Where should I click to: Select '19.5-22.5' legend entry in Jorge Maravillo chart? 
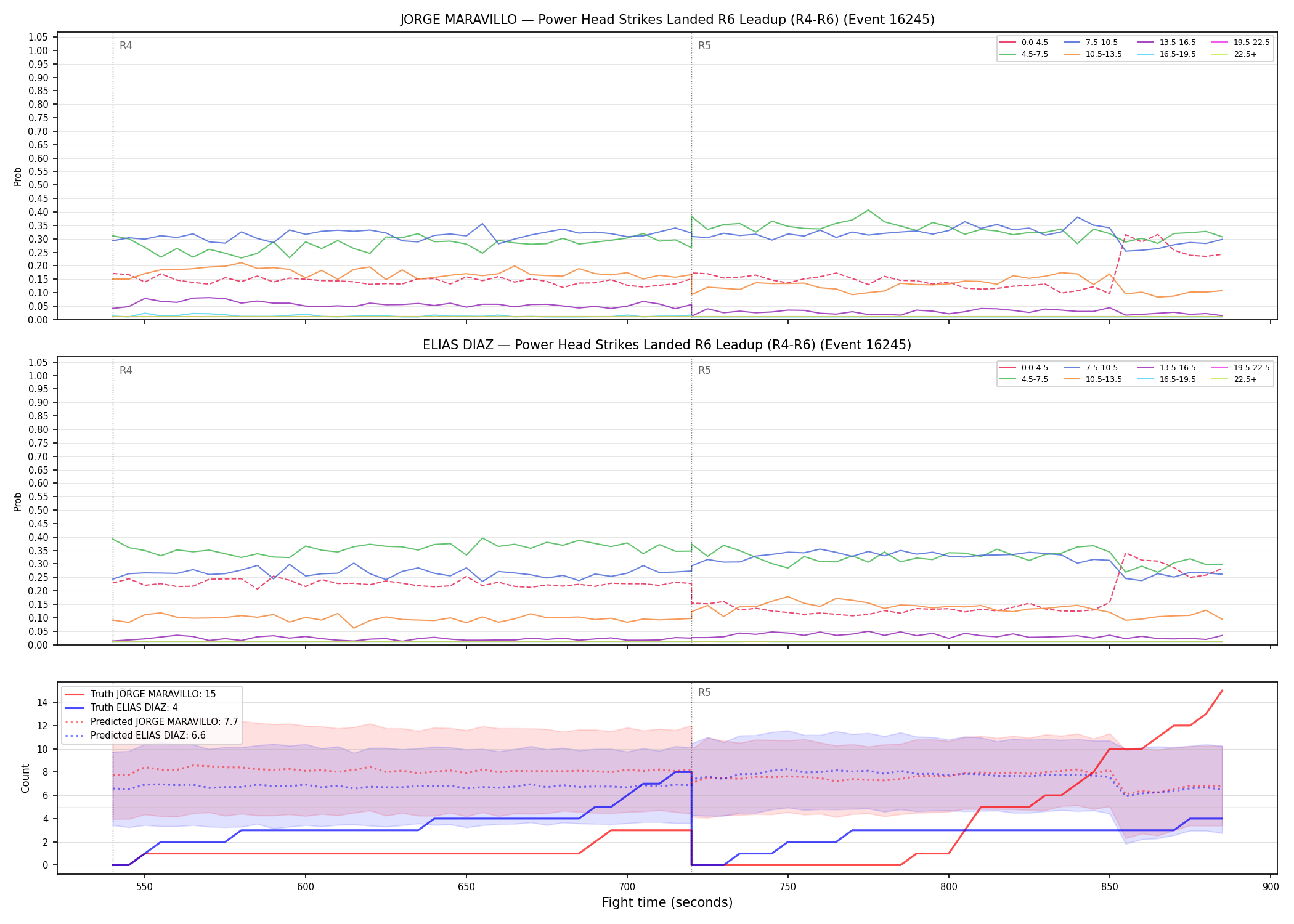tap(1241, 43)
